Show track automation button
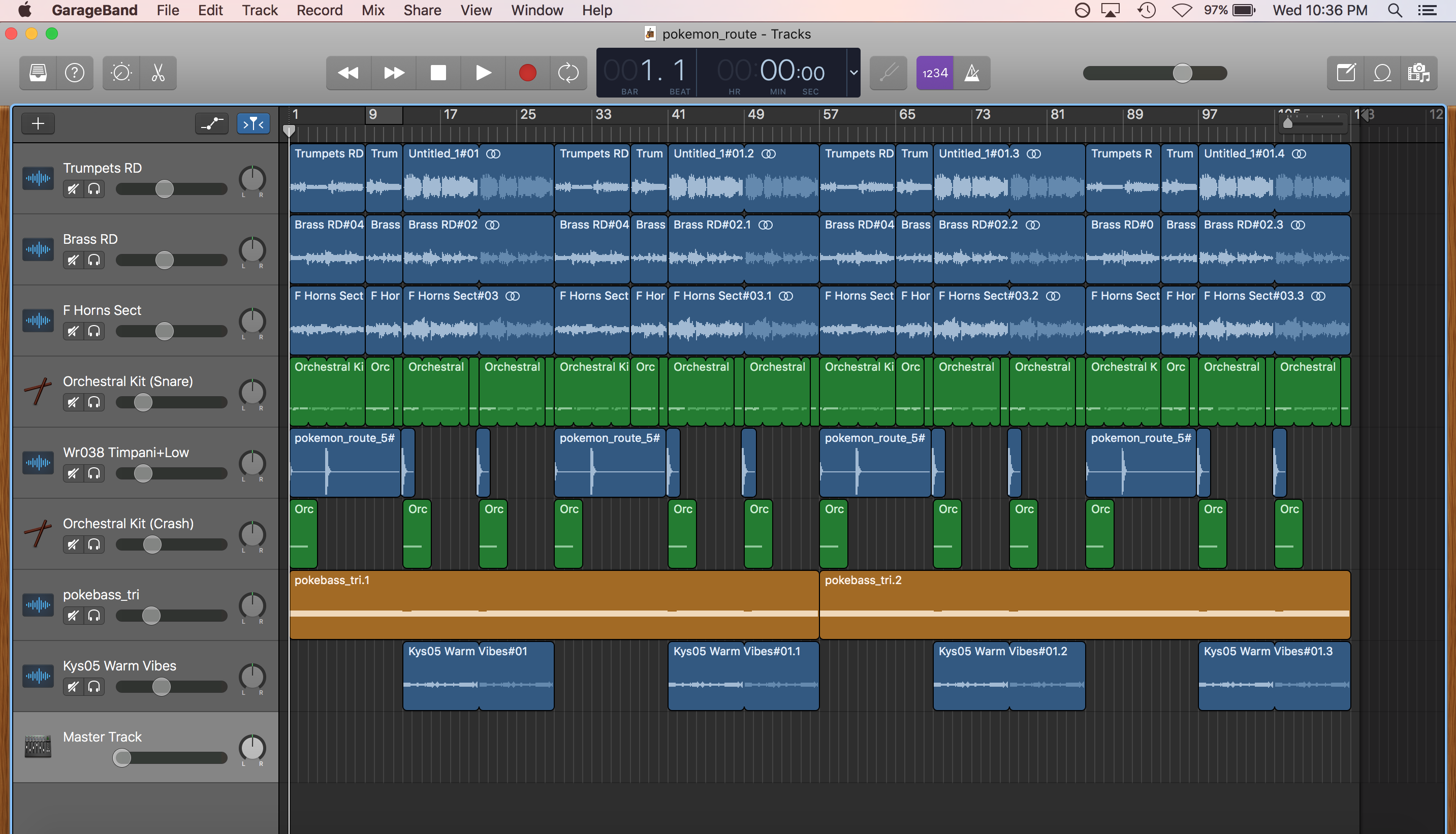Screen dimensions: 1456x834 211,123
